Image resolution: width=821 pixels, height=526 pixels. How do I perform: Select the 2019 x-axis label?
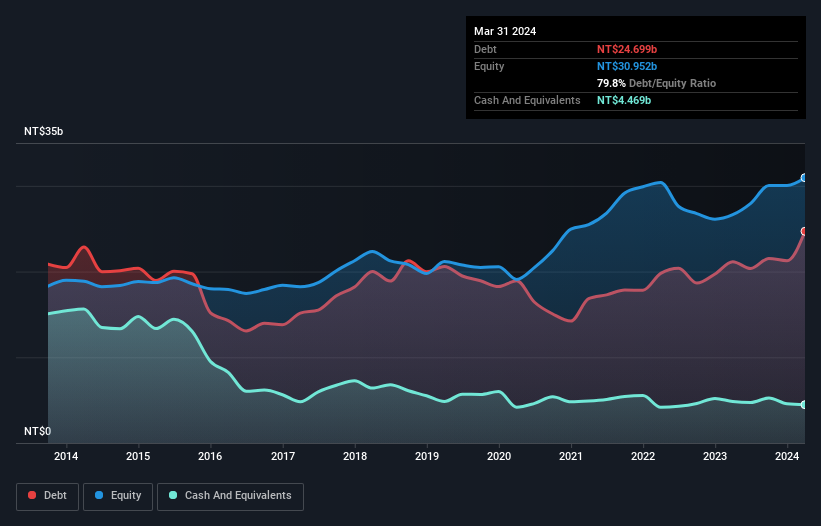427,456
